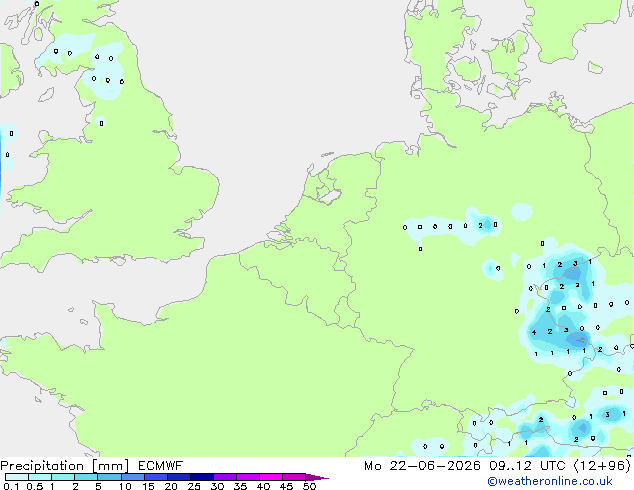Click the above-50 arrow tip of legend
Viewport: 634px width, 490px height.
[317, 477]
